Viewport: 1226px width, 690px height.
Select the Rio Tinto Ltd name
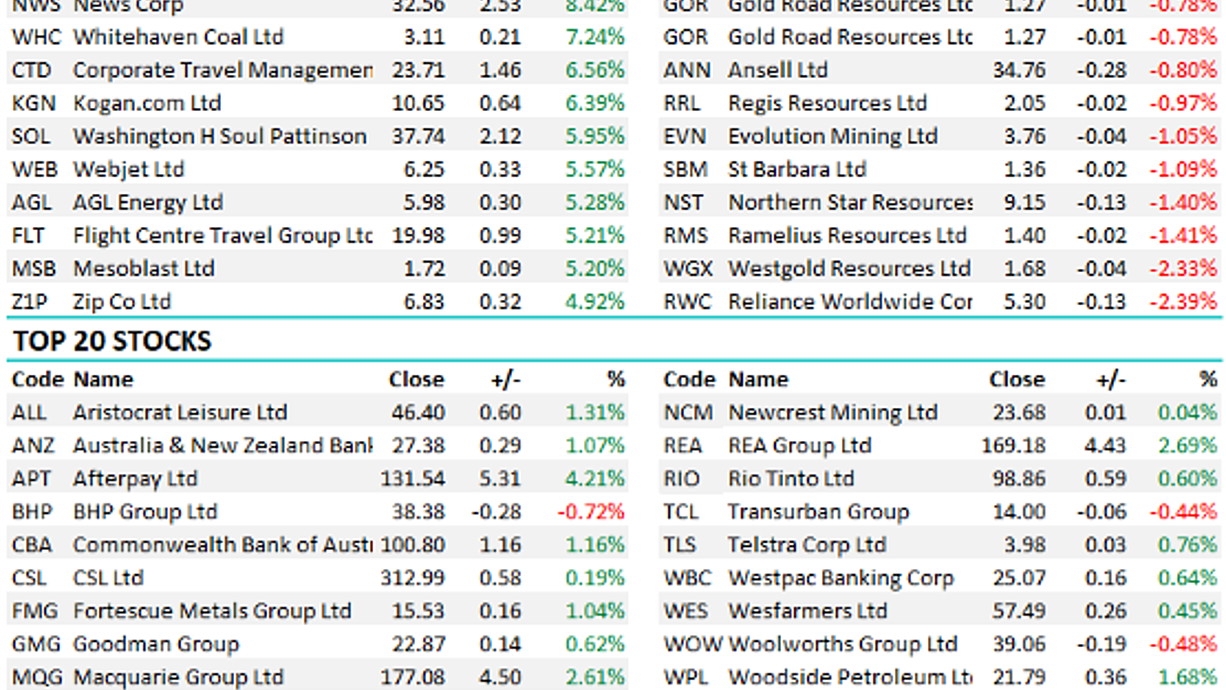791,478
